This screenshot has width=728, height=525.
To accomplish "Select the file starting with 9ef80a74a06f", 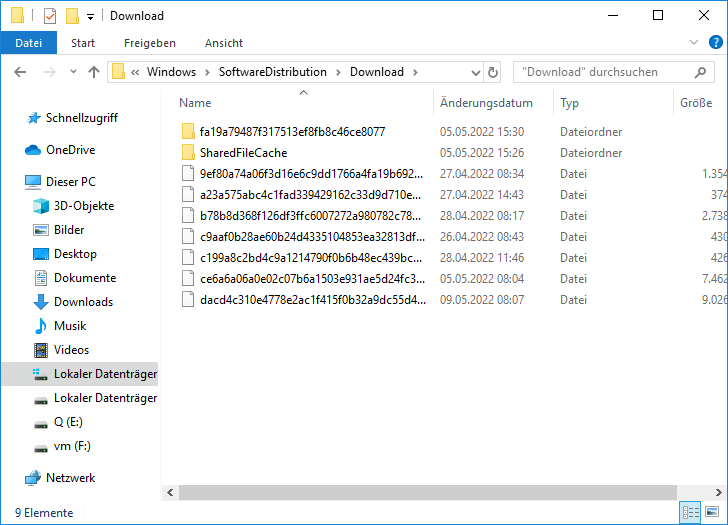I will click(311, 174).
